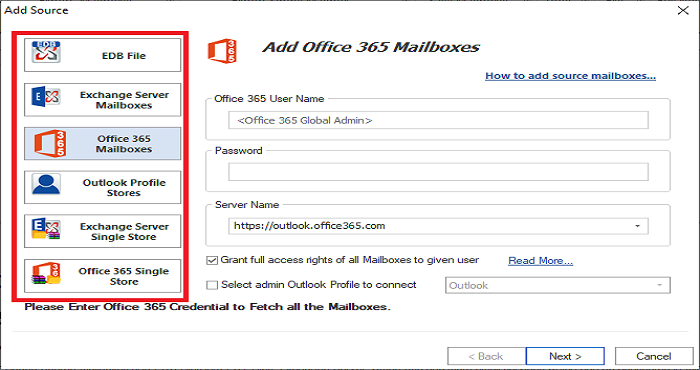Choose the Office 365 Single Store icon
This screenshot has width=700, height=370.
[46, 273]
